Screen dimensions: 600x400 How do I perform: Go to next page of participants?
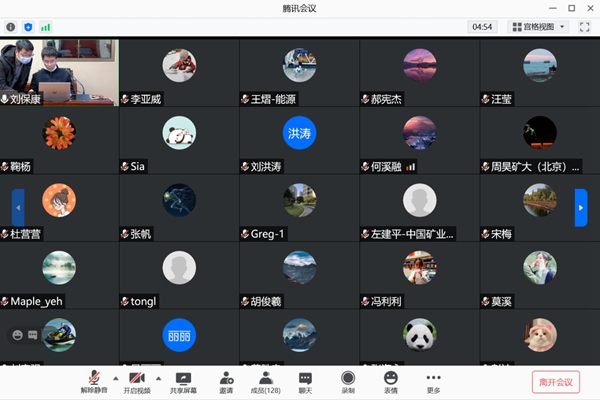(581, 207)
